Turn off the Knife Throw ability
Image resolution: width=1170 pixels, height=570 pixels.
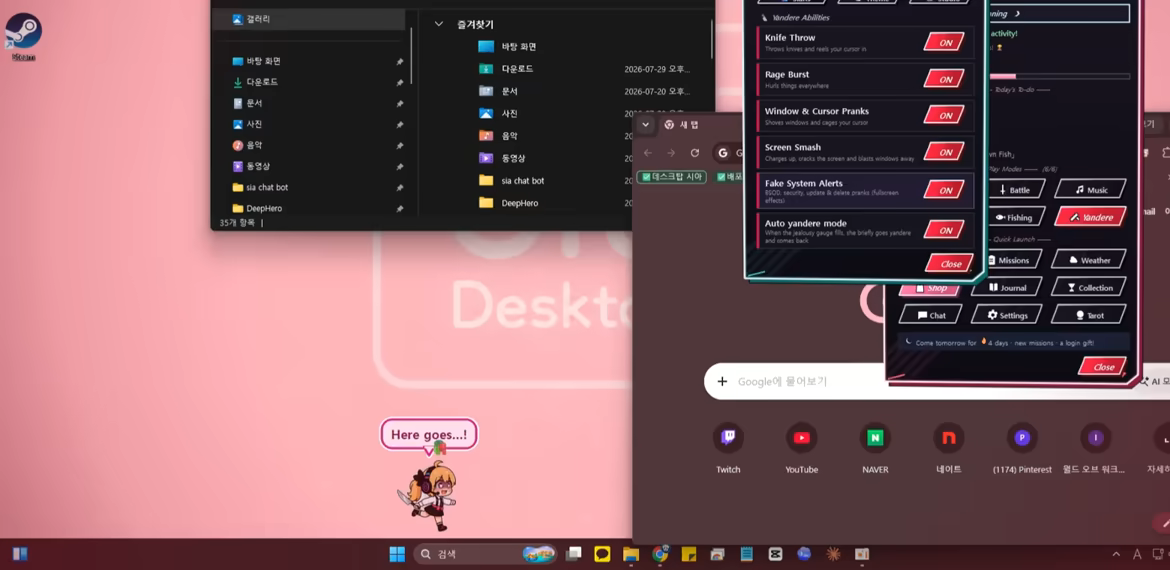coord(944,43)
